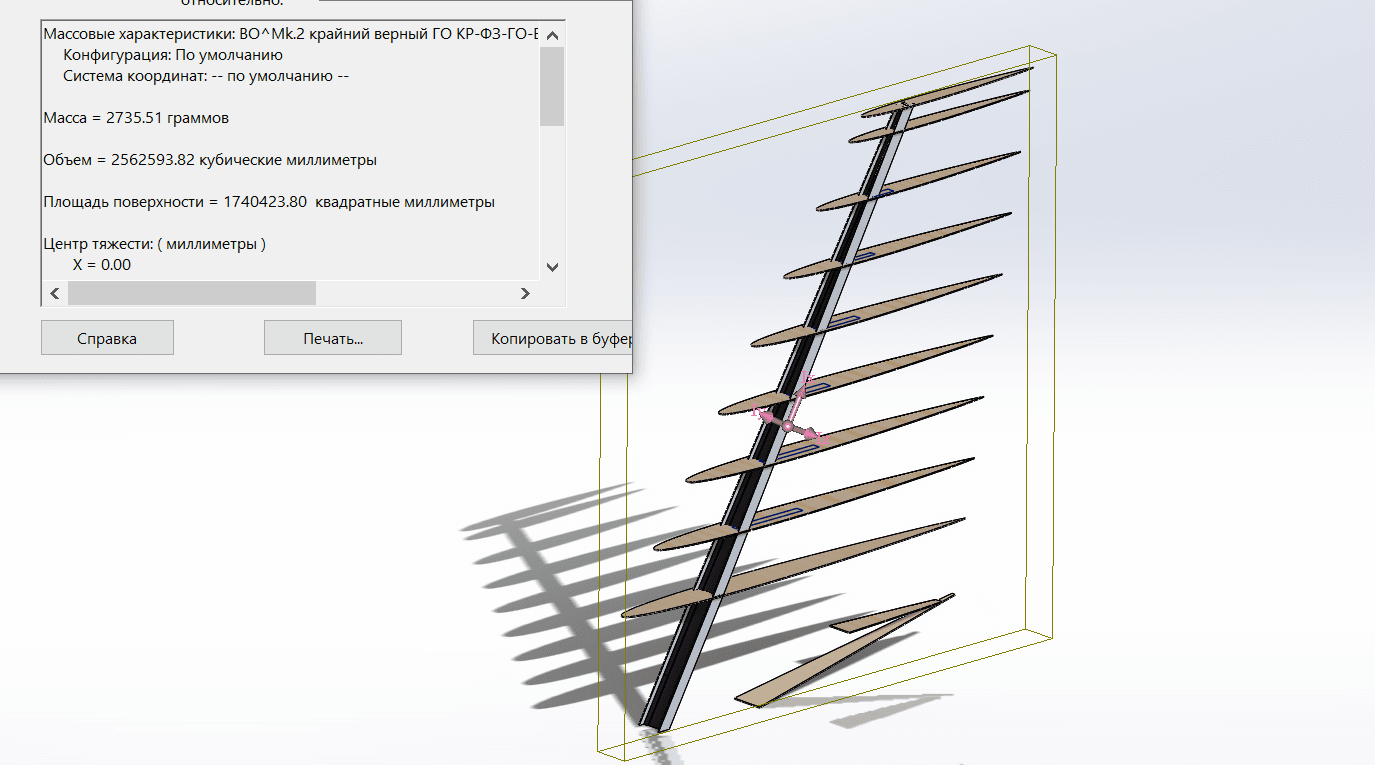Click the horizontal scrollbar thumb in results box
Screen dimensions: 1375x765
(x=191, y=293)
